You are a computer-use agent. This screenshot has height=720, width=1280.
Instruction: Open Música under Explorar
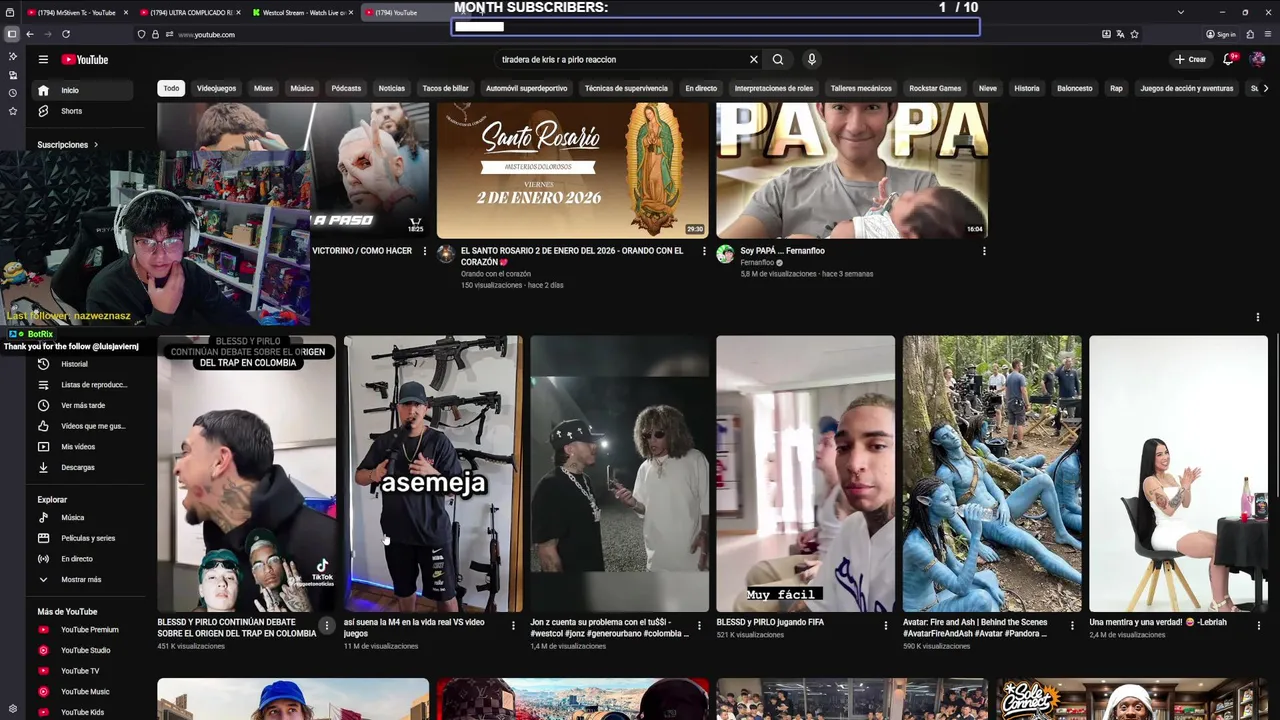click(84, 518)
